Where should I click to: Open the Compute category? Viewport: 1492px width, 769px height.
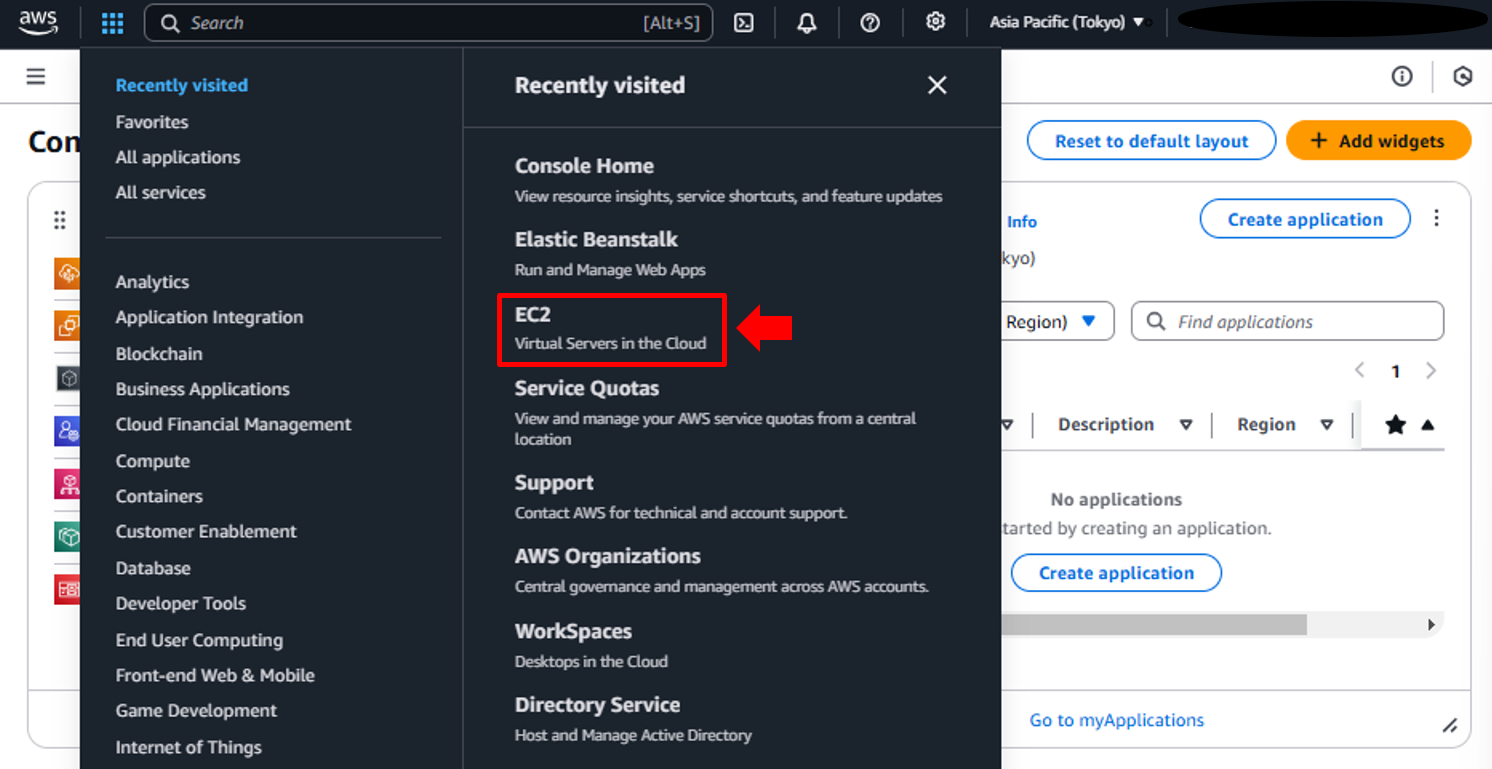tap(152, 461)
